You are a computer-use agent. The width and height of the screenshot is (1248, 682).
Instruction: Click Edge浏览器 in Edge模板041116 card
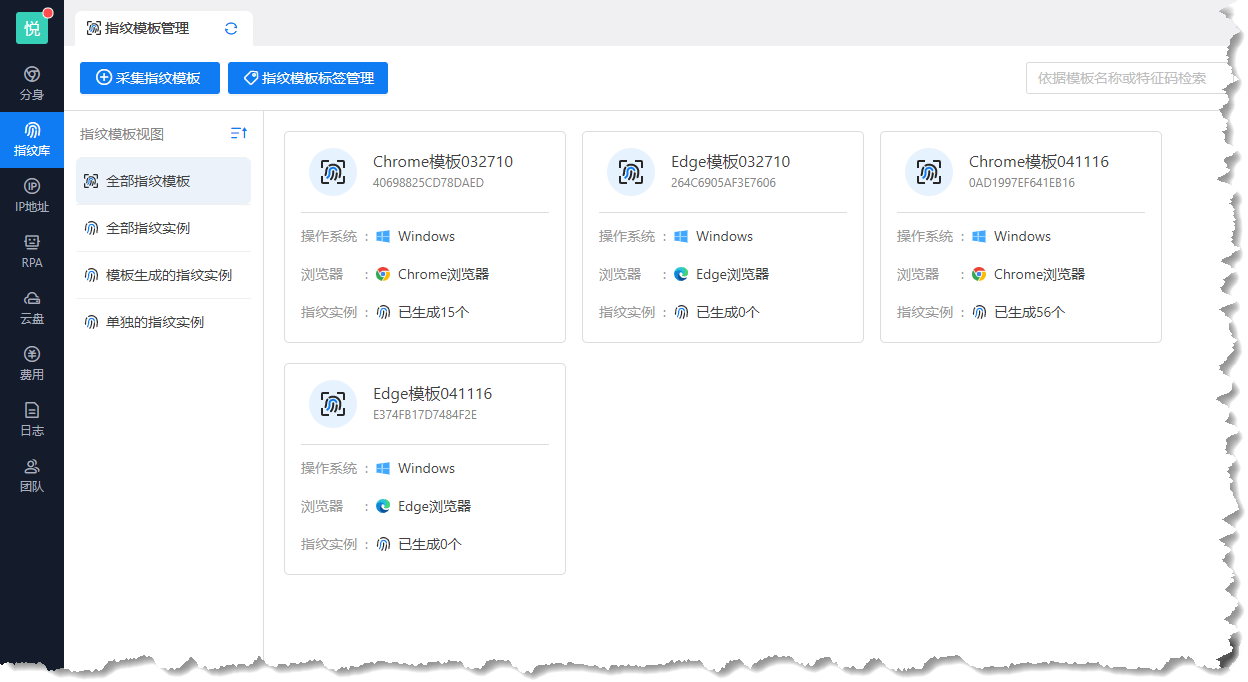[x=435, y=506]
